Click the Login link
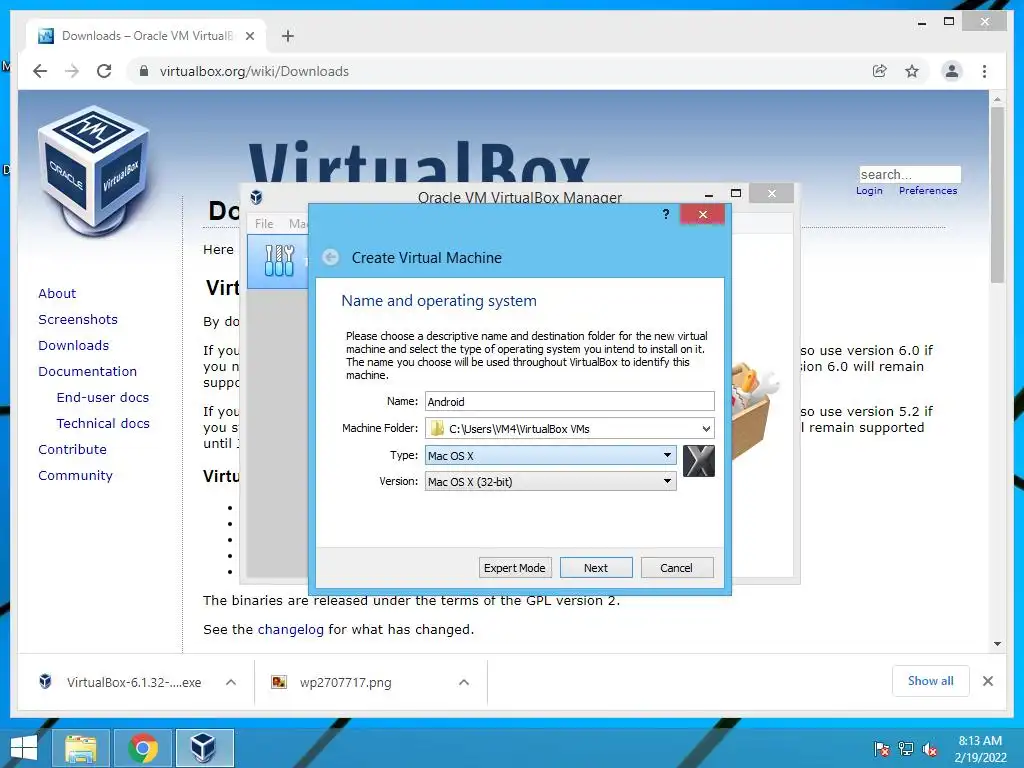1024x768 pixels. [869, 191]
